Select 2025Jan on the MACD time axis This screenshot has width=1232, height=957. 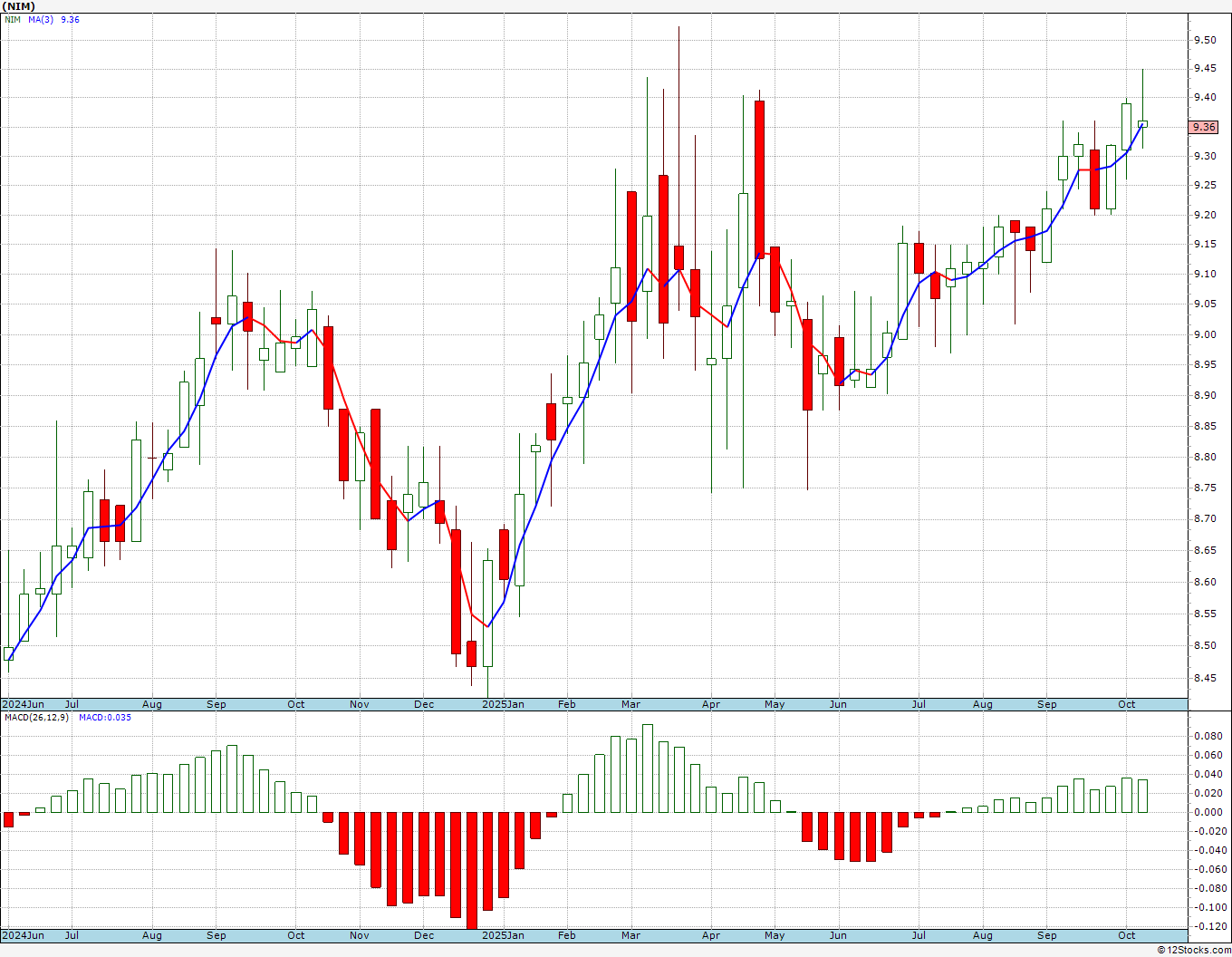click(503, 935)
